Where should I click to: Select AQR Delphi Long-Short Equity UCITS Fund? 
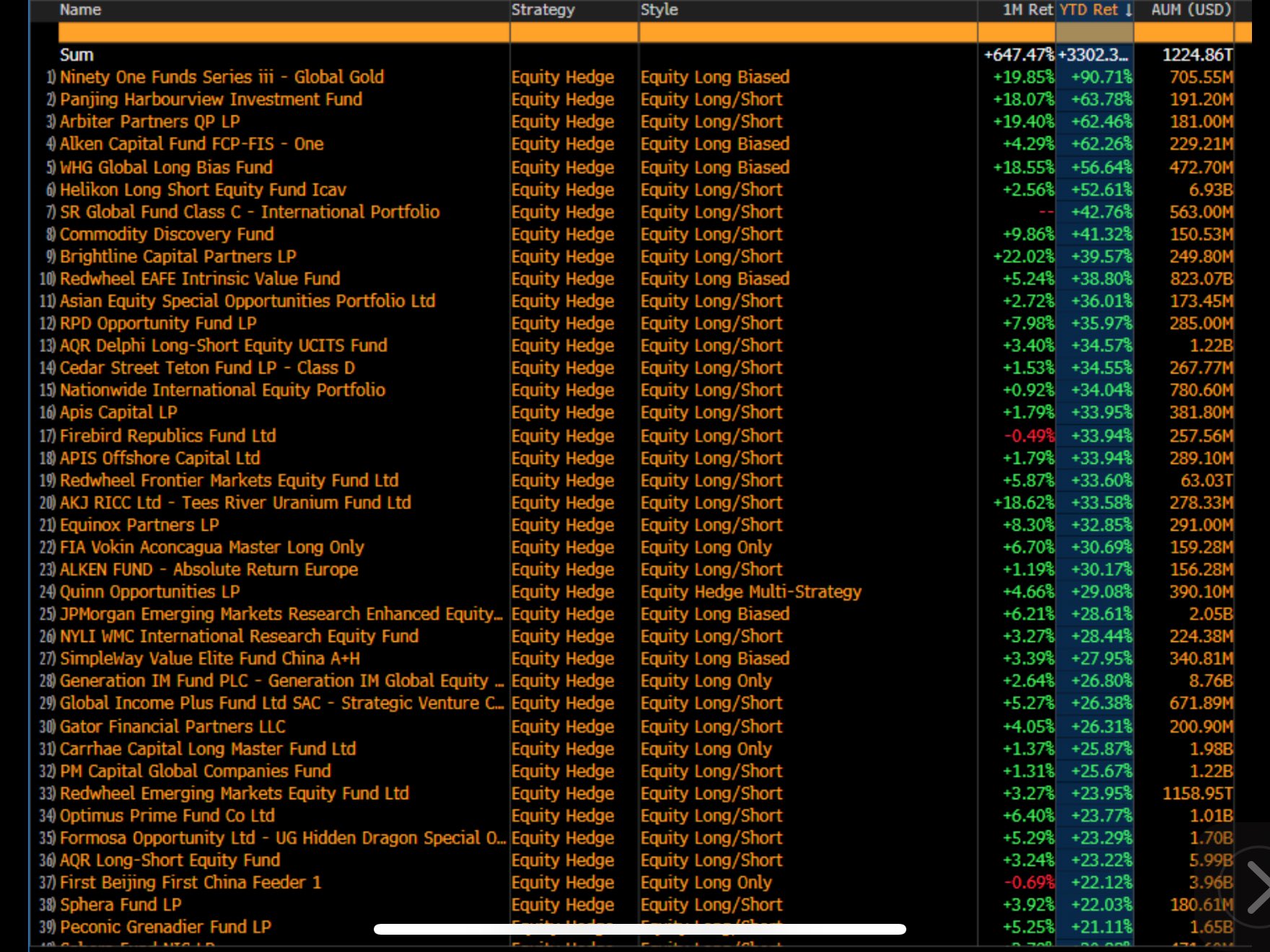click(x=224, y=346)
